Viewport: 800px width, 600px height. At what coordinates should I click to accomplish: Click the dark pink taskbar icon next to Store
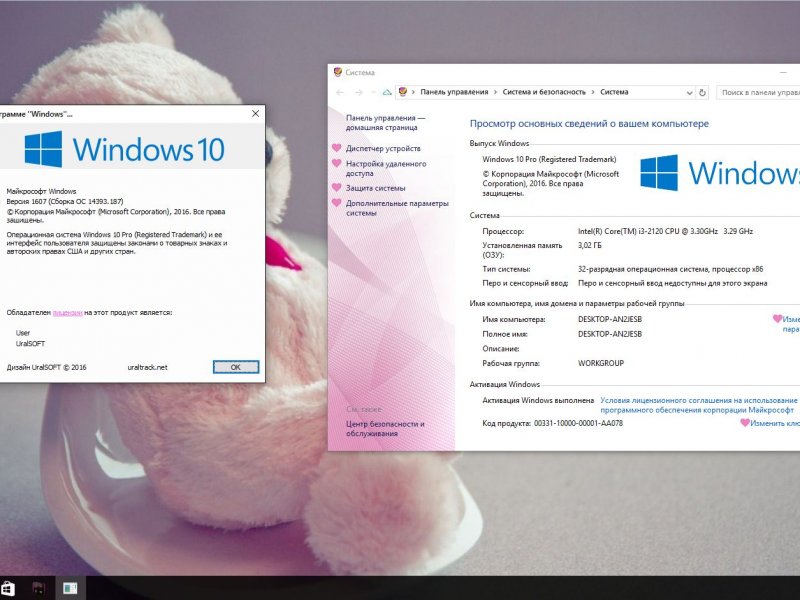[39, 588]
